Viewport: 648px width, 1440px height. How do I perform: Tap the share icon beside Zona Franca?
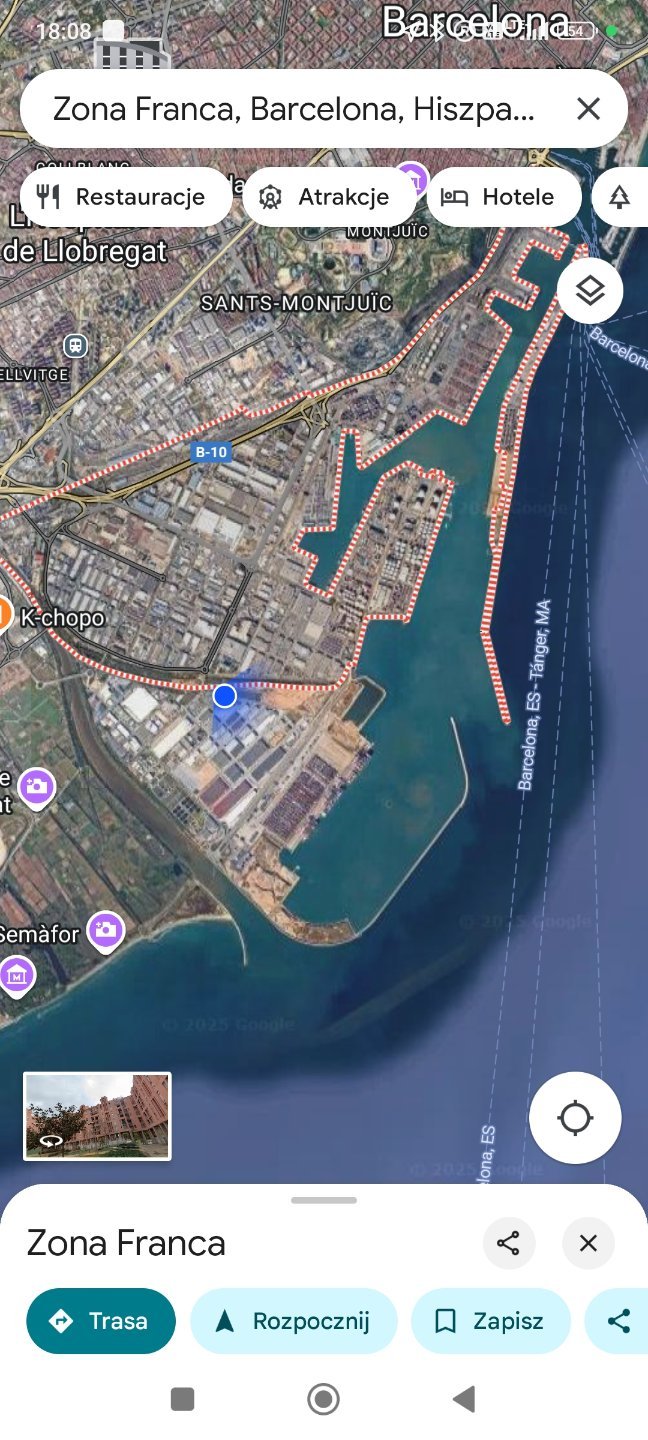click(x=509, y=1243)
